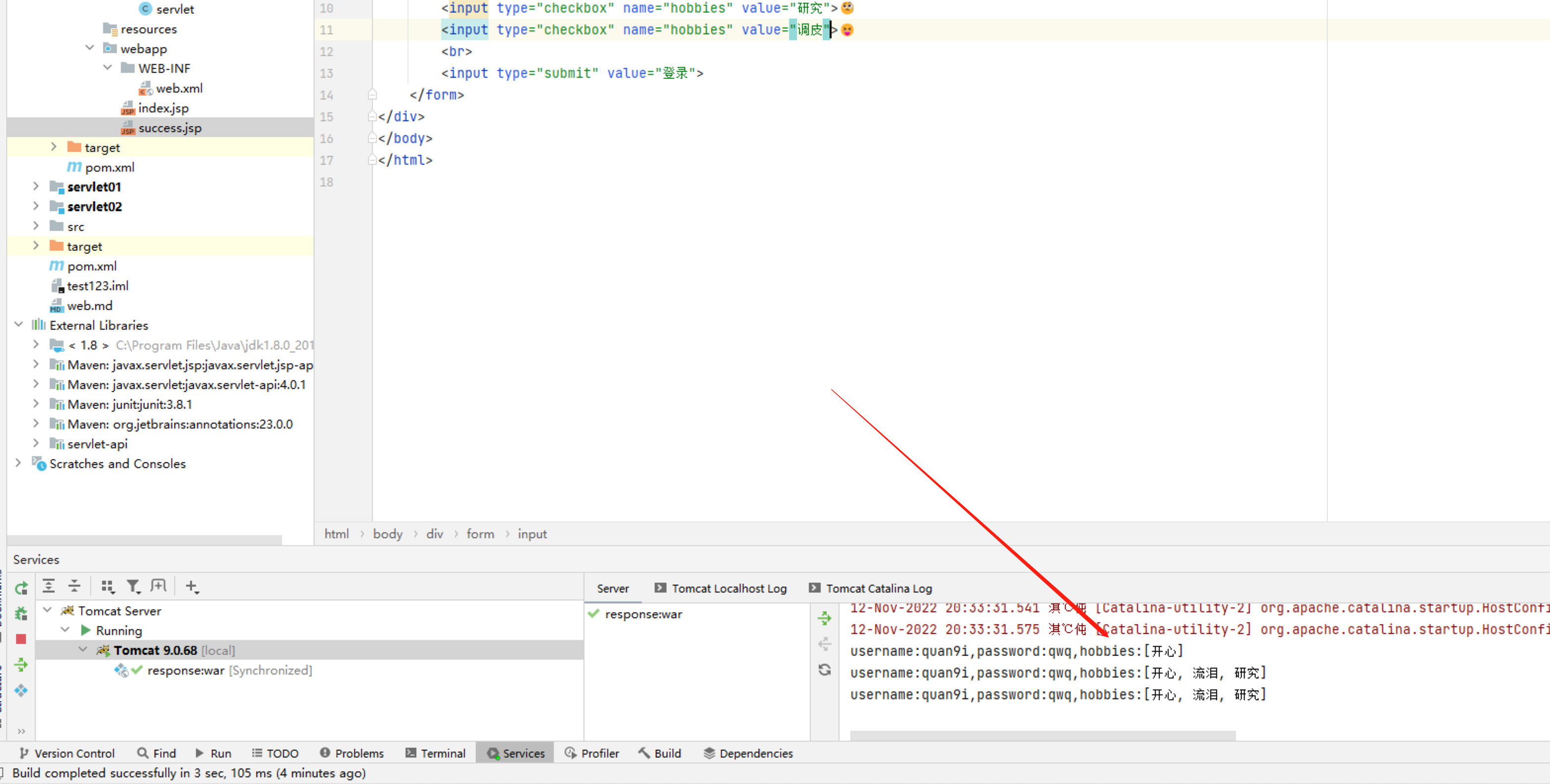Expand the servlet02 module
1550x784 pixels.
coord(36,206)
